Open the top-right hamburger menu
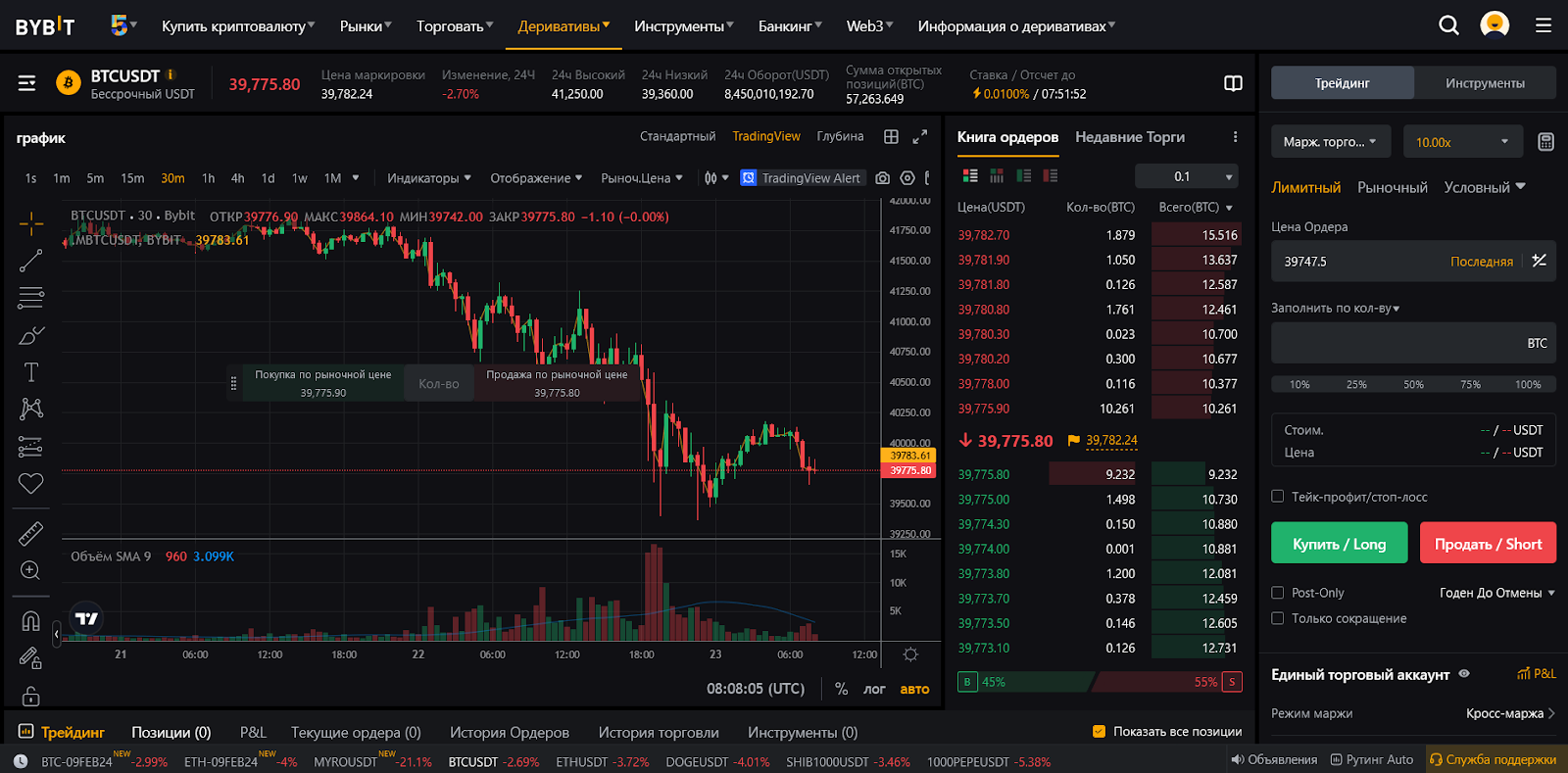1568x773 pixels. [1543, 25]
